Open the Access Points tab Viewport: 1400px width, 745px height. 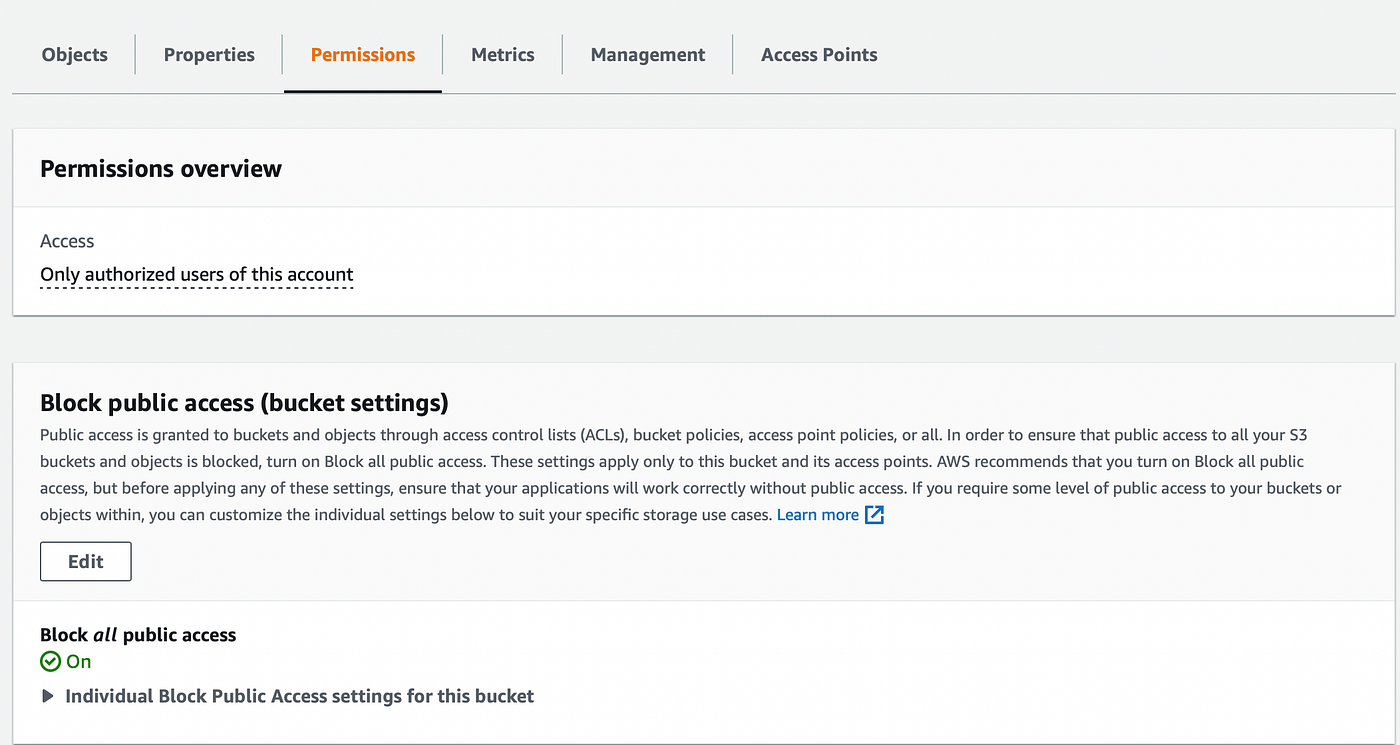click(819, 55)
